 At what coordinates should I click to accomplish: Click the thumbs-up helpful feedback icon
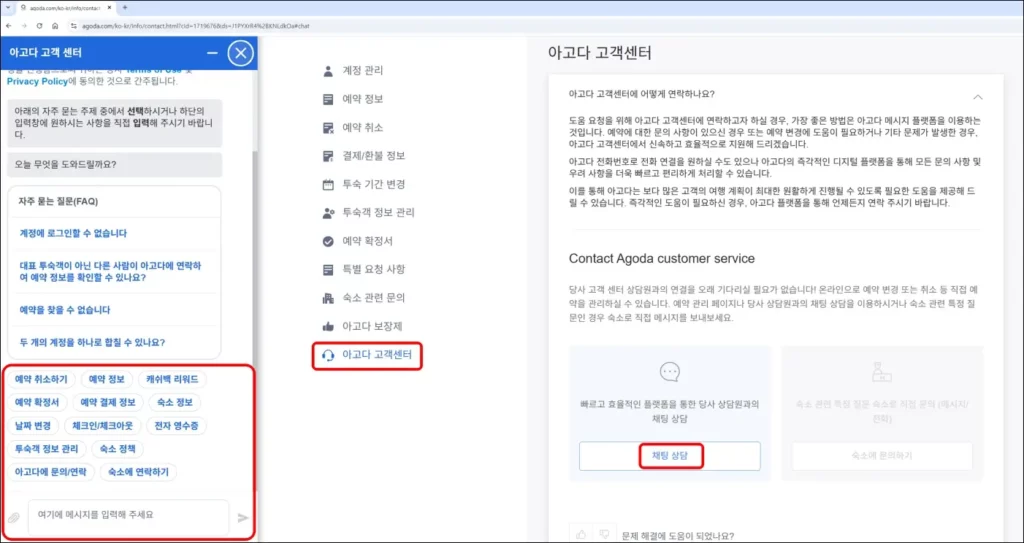(x=581, y=535)
